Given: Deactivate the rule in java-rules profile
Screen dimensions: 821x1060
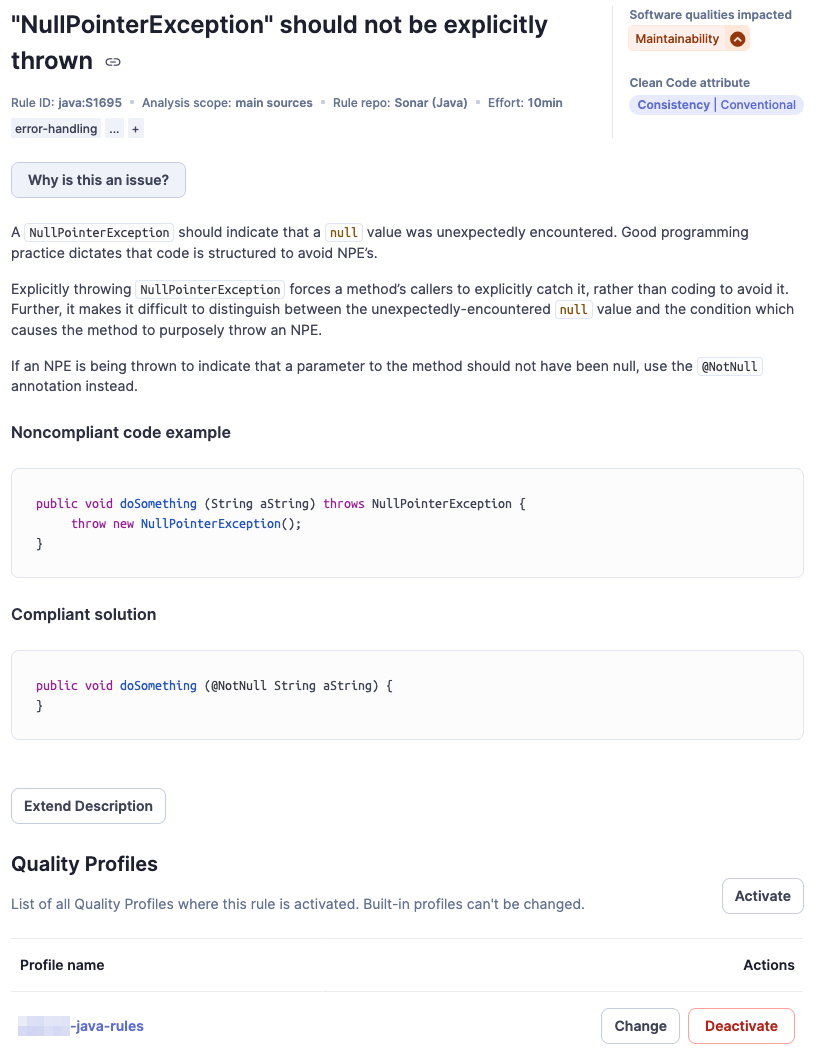Looking at the screenshot, I should (x=740, y=1026).
